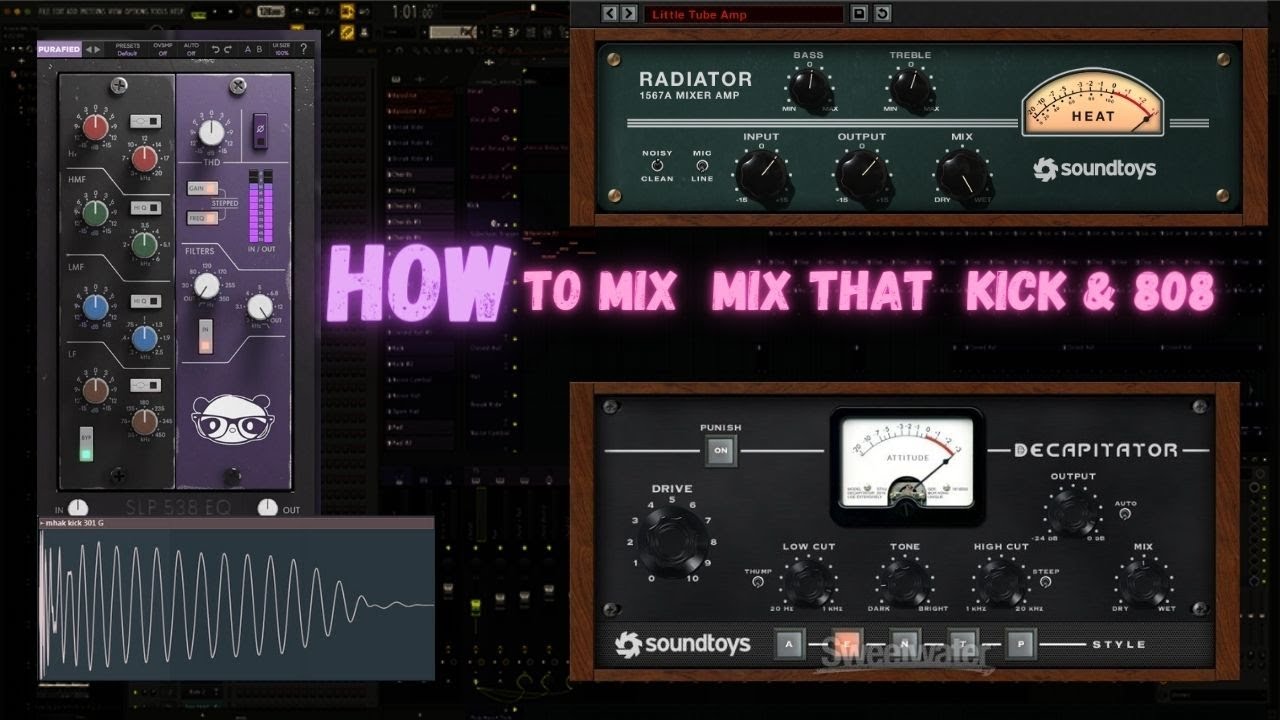Toggle the BYP bypass button on SLP EQ
The image size is (1280, 720).
click(x=86, y=444)
